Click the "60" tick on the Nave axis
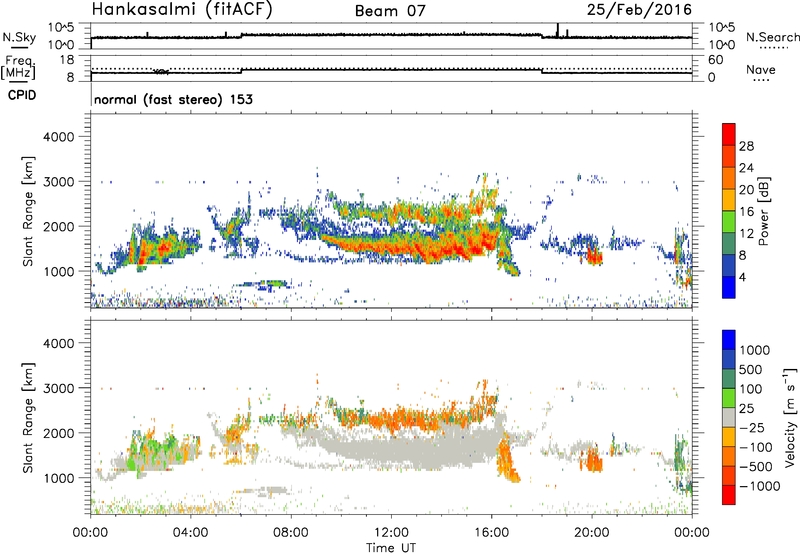Image resolution: width=800 pixels, height=554 pixels. pyautogui.click(x=715, y=60)
